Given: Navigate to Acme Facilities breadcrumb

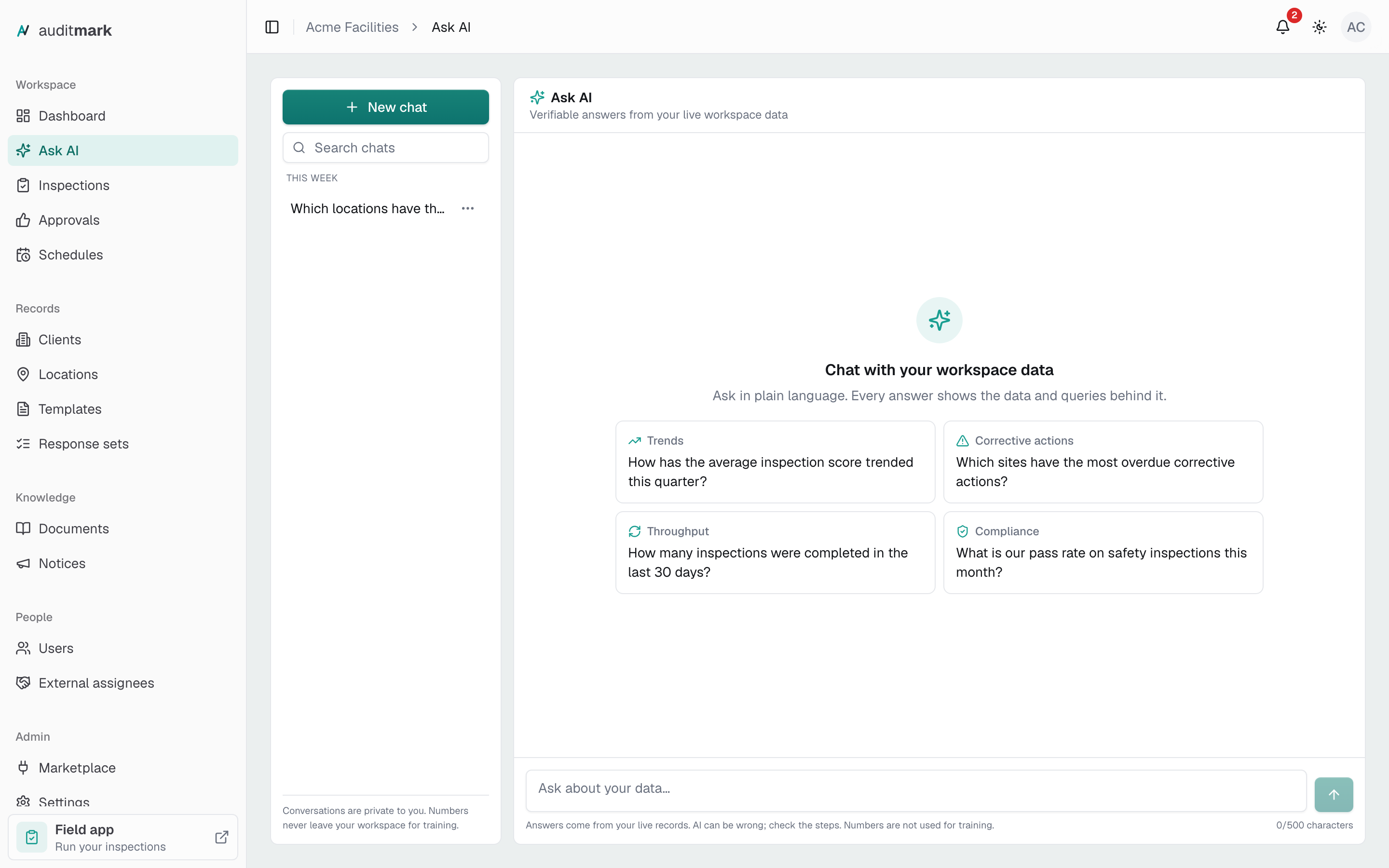Looking at the screenshot, I should point(352,27).
